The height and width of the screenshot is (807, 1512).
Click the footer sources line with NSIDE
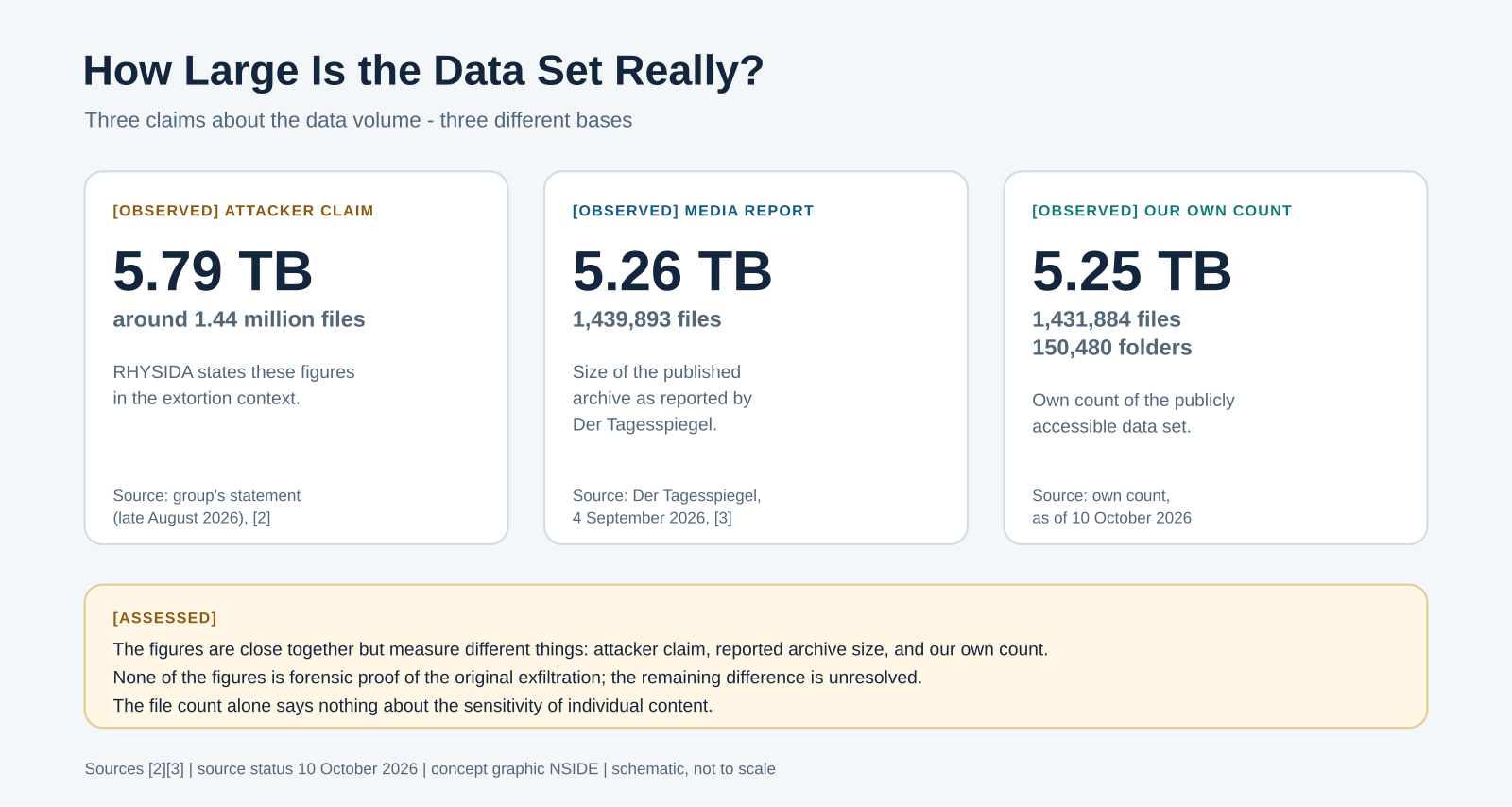(x=430, y=769)
